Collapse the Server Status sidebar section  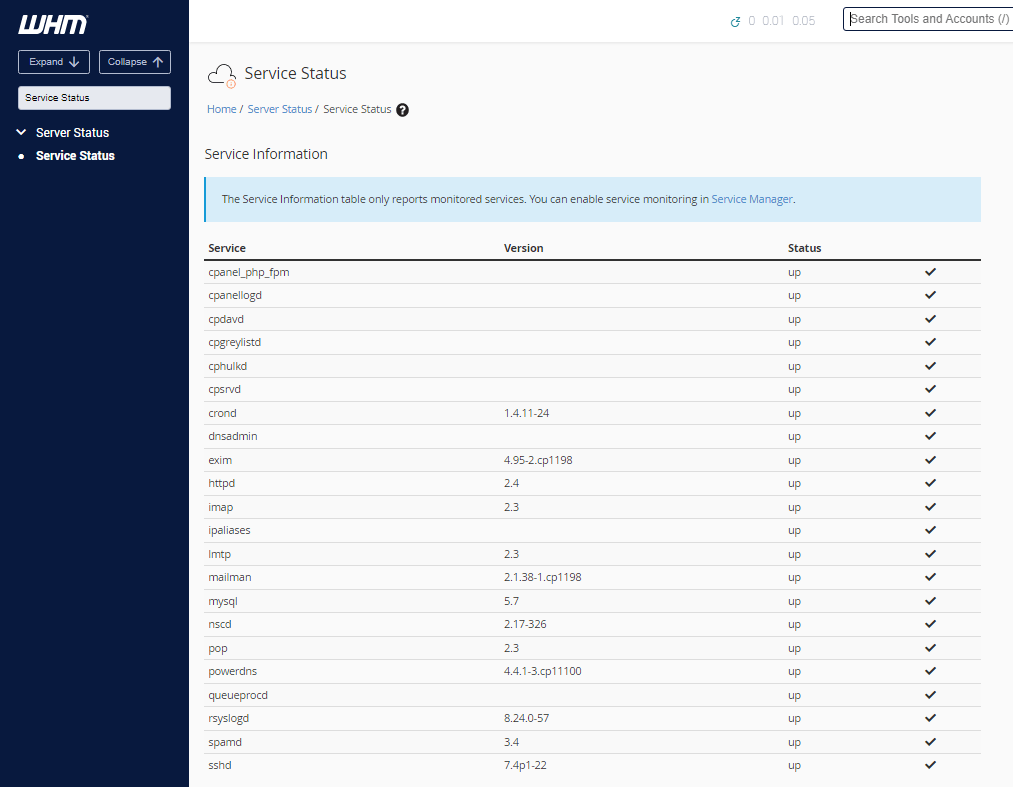[21, 132]
